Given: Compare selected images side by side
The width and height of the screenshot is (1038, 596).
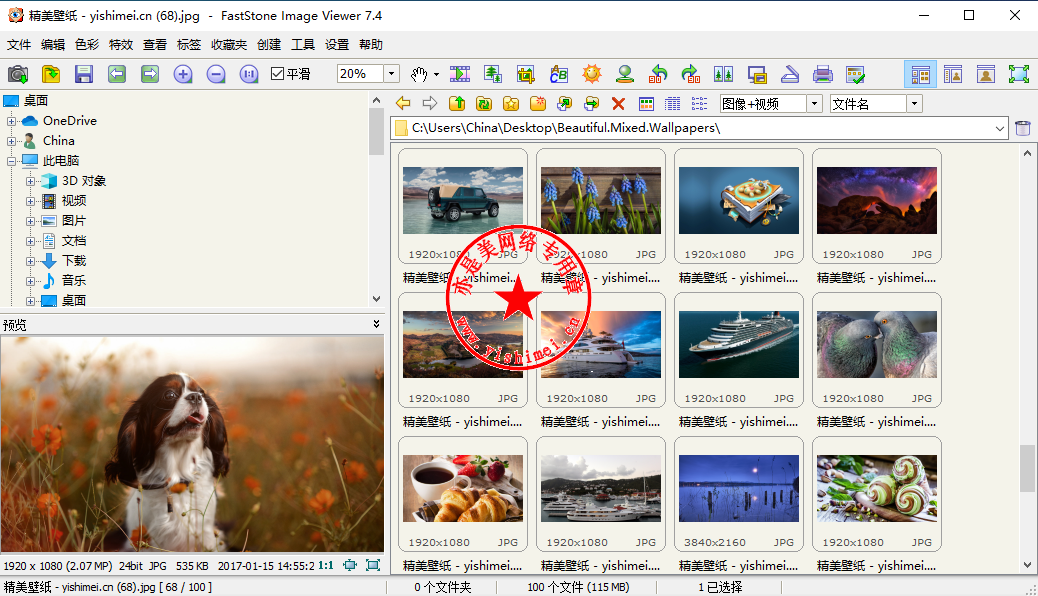Looking at the screenshot, I should click(724, 74).
